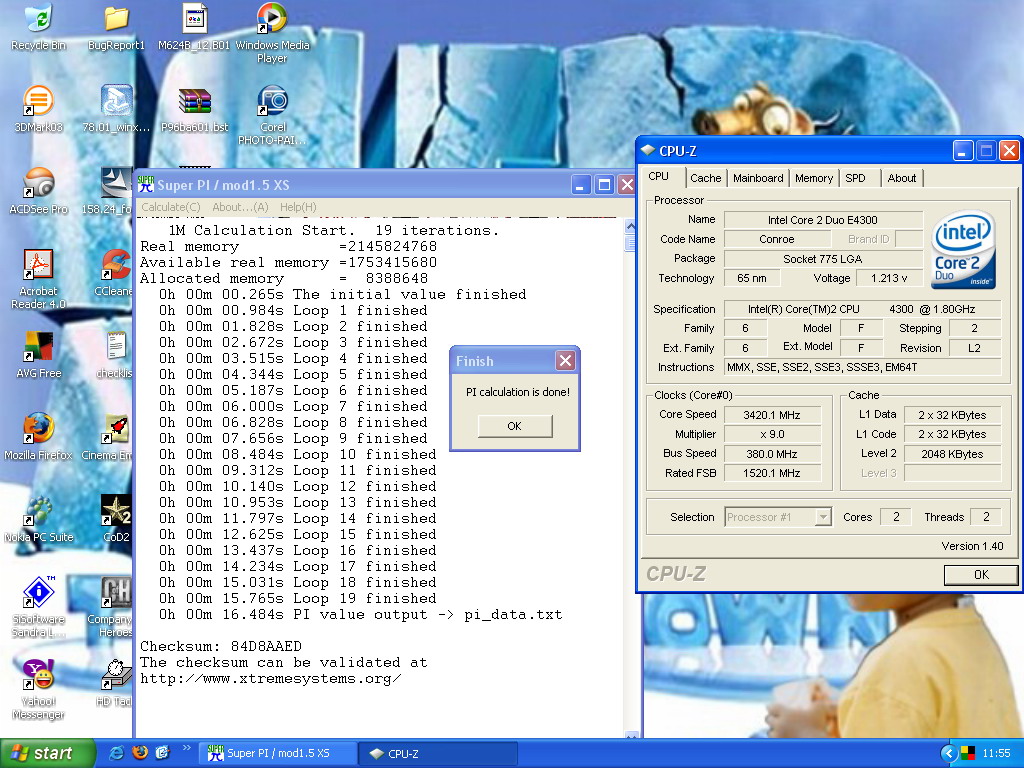Expand hidden quick launch items chevron

(186, 748)
